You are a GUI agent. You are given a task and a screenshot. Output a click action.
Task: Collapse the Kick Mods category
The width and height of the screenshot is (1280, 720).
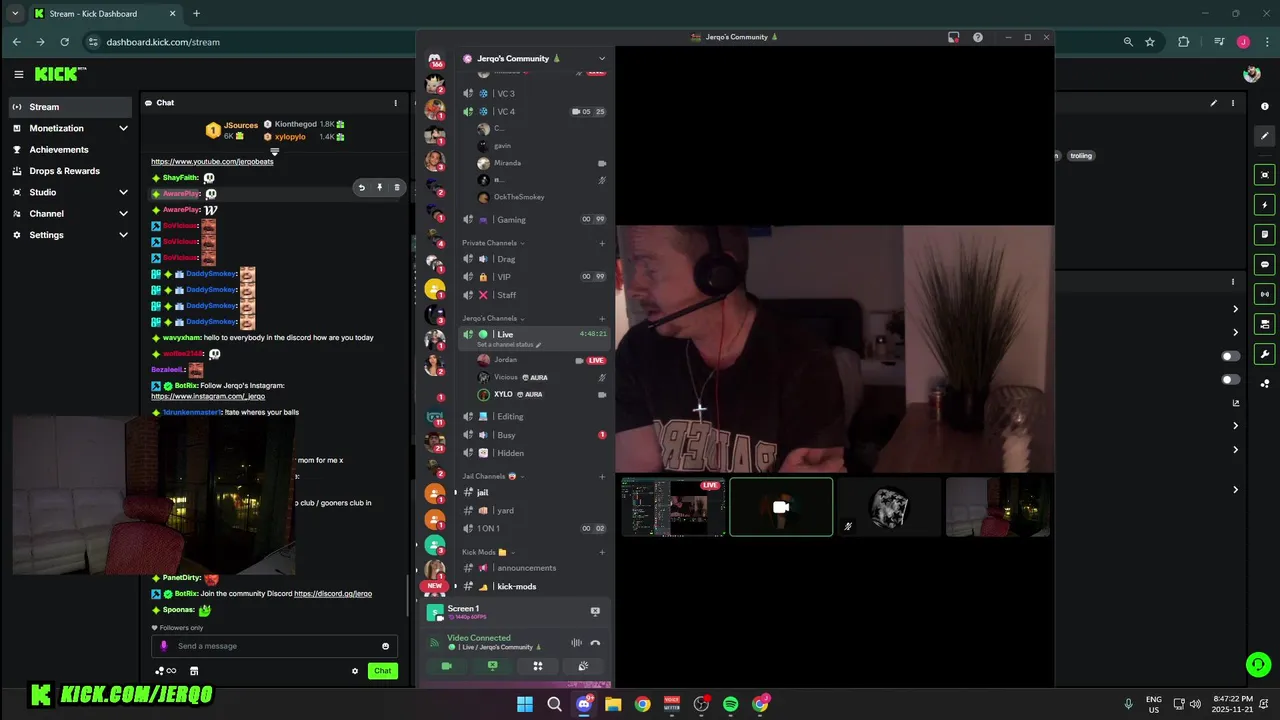click(x=489, y=552)
